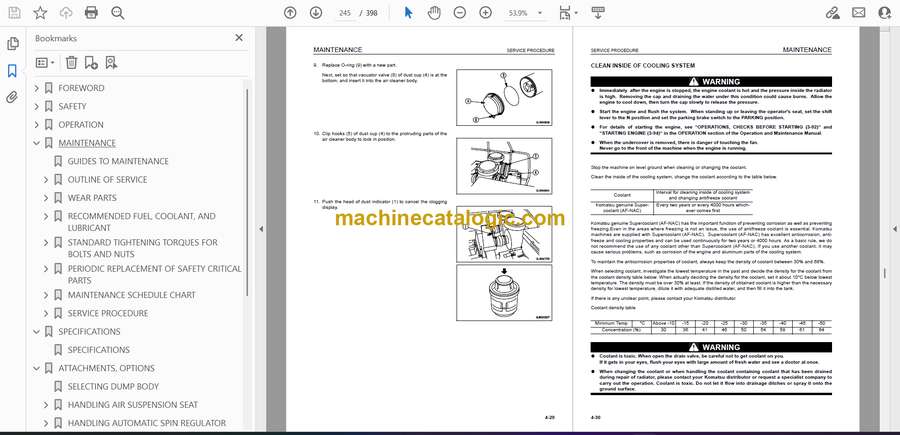This screenshot has width=900, height=435.
Task: Open SELECTING DUMP BODY bookmark
Action: (x=113, y=386)
